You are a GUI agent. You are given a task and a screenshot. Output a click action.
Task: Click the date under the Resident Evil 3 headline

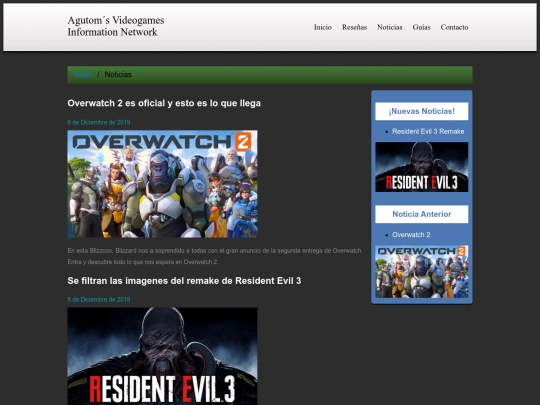tap(99, 300)
